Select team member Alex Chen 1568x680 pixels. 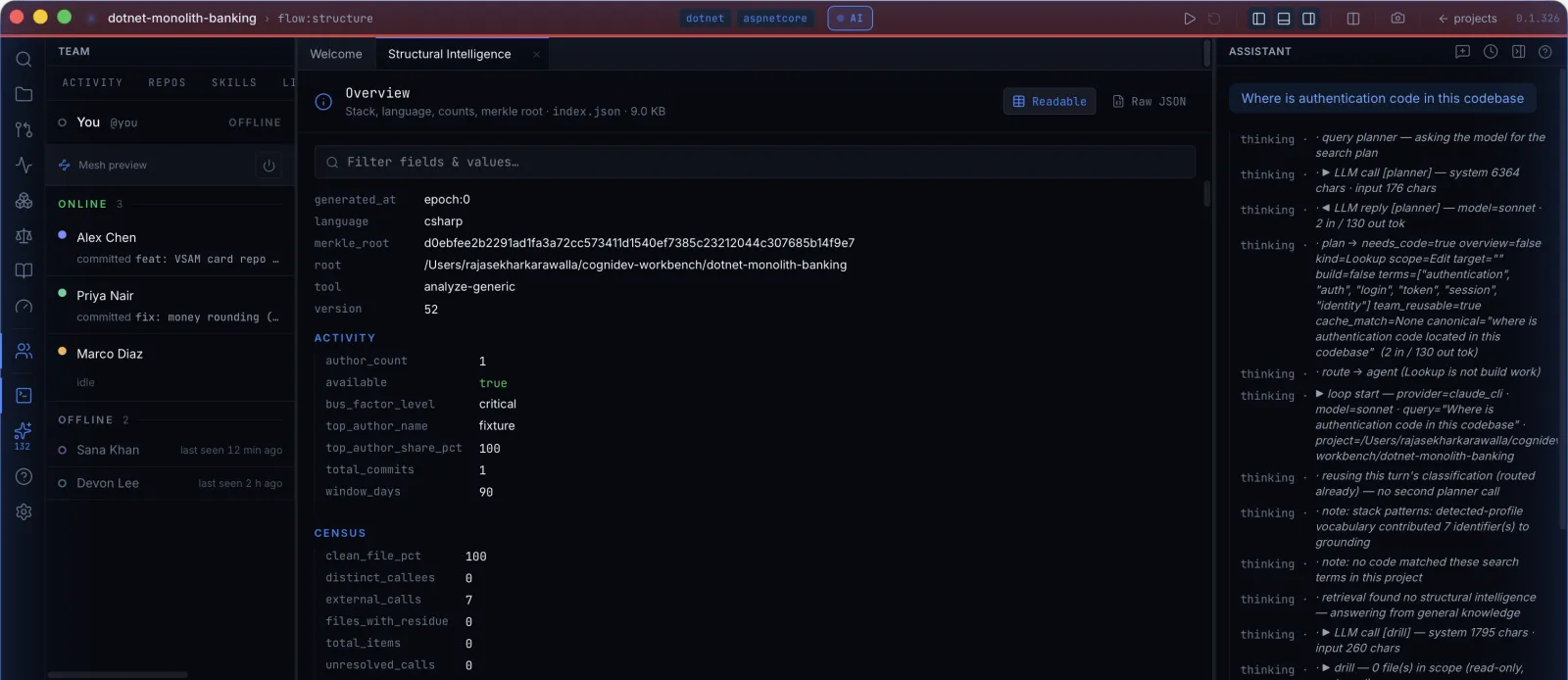coord(171,247)
